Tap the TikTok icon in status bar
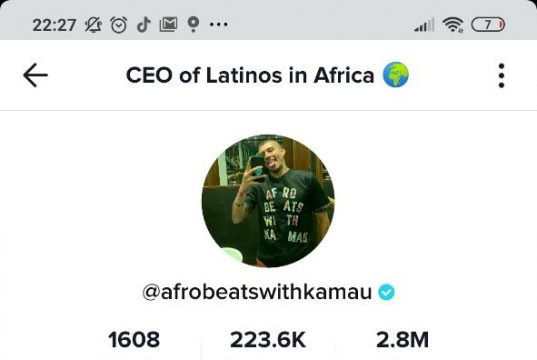The width and height of the screenshot is (537, 360). pyautogui.click(x=143, y=25)
